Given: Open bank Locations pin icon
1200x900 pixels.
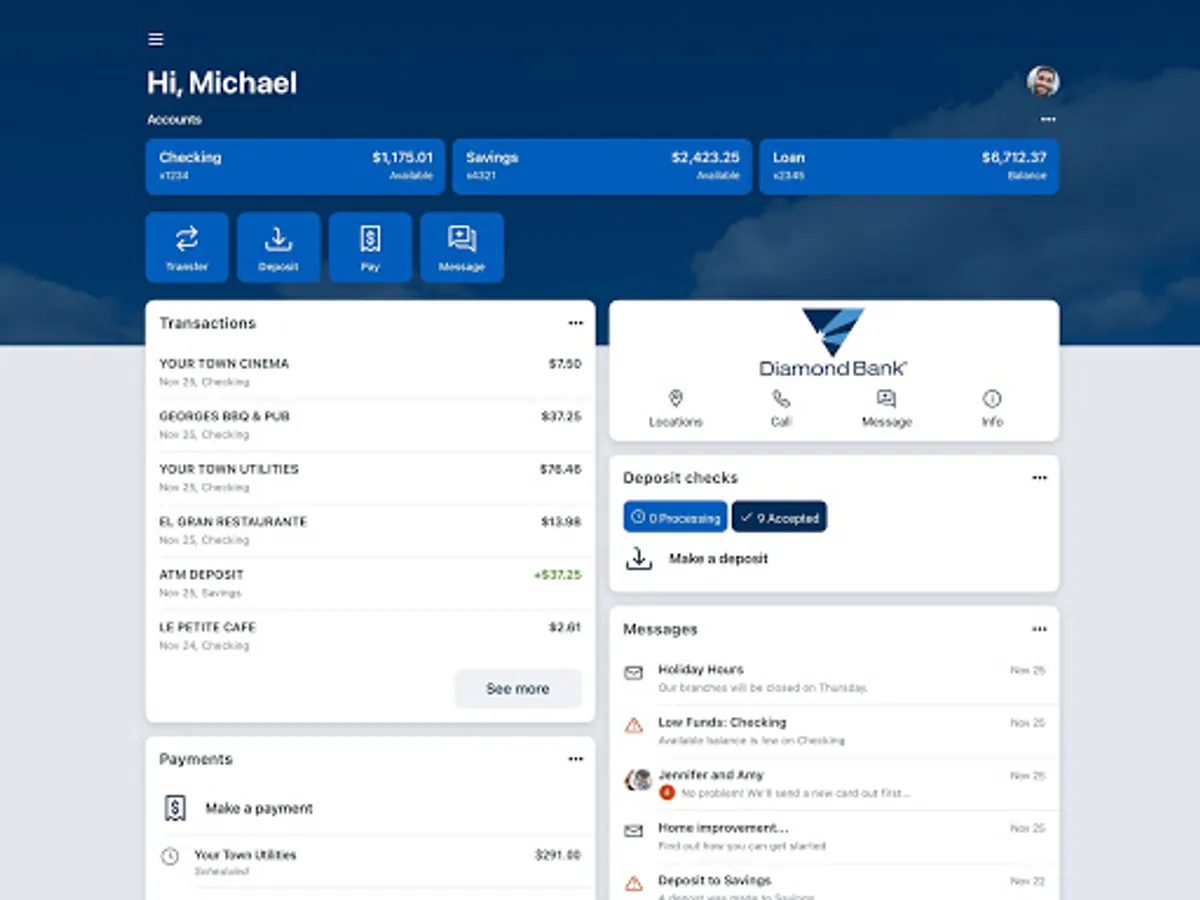Looking at the screenshot, I should tap(676, 398).
